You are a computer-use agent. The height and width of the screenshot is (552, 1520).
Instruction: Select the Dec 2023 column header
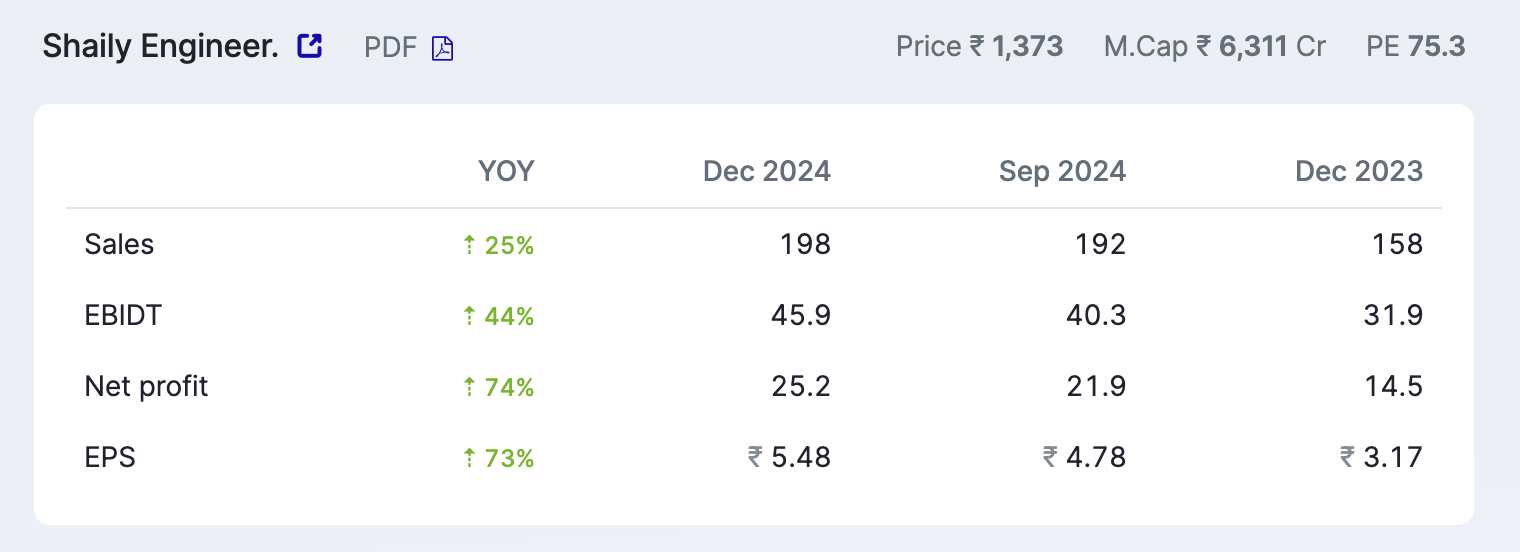pyautogui.click(x=1359, y=171)
